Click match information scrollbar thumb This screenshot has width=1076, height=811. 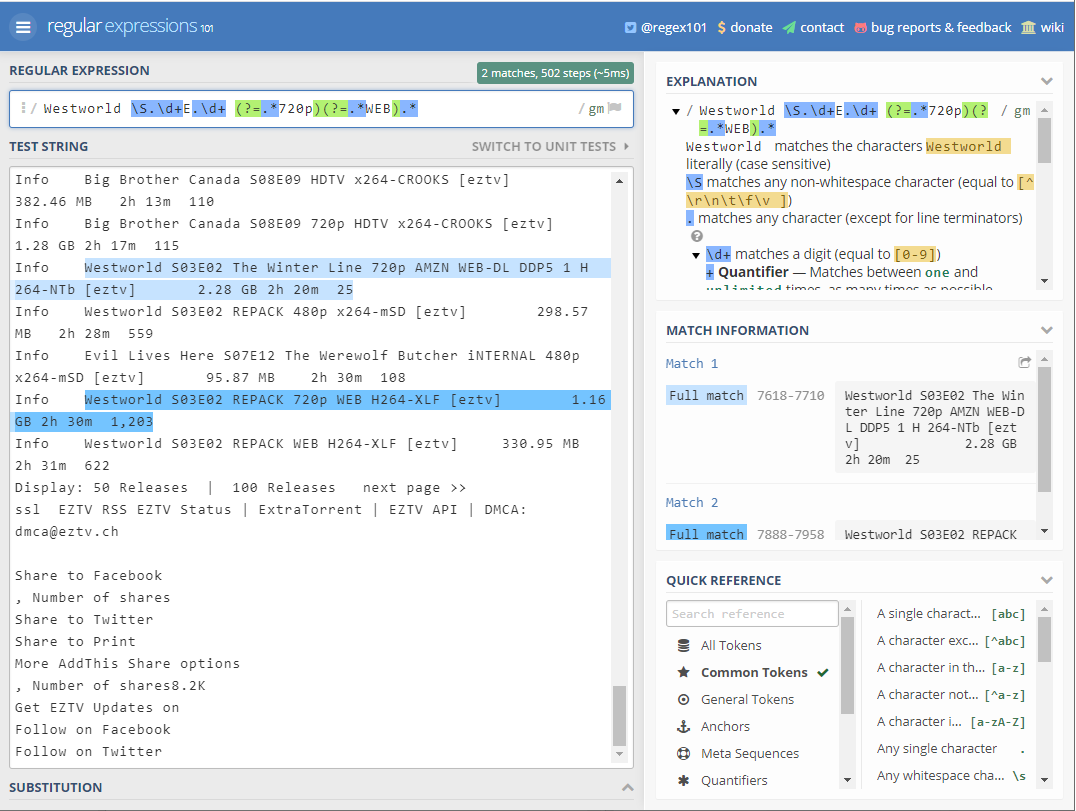pos(1044,430)
